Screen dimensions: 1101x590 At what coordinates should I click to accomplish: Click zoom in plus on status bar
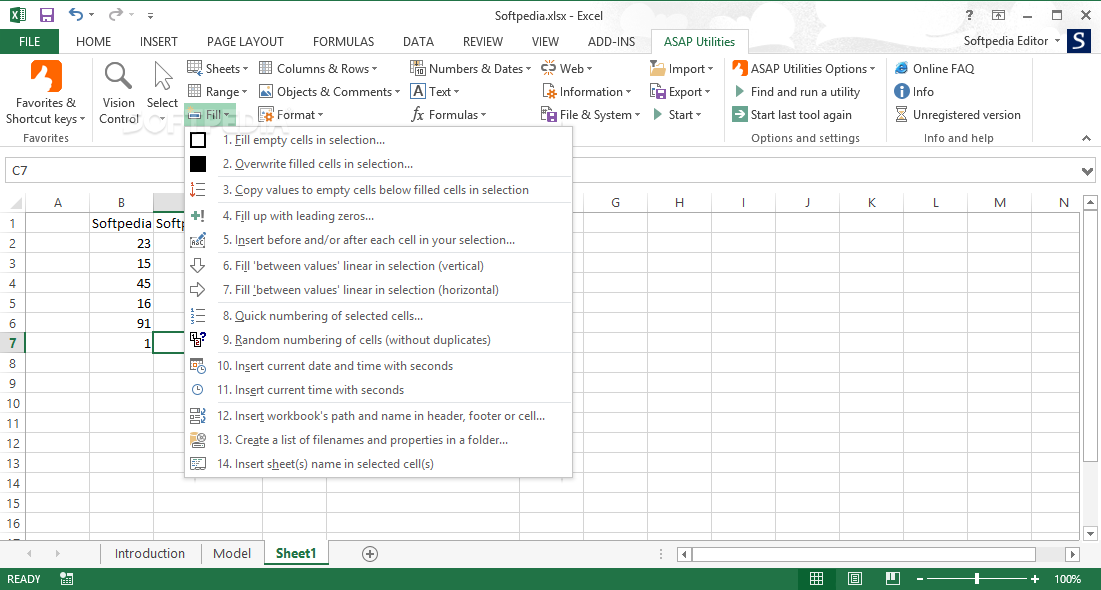click(1034, 579)
